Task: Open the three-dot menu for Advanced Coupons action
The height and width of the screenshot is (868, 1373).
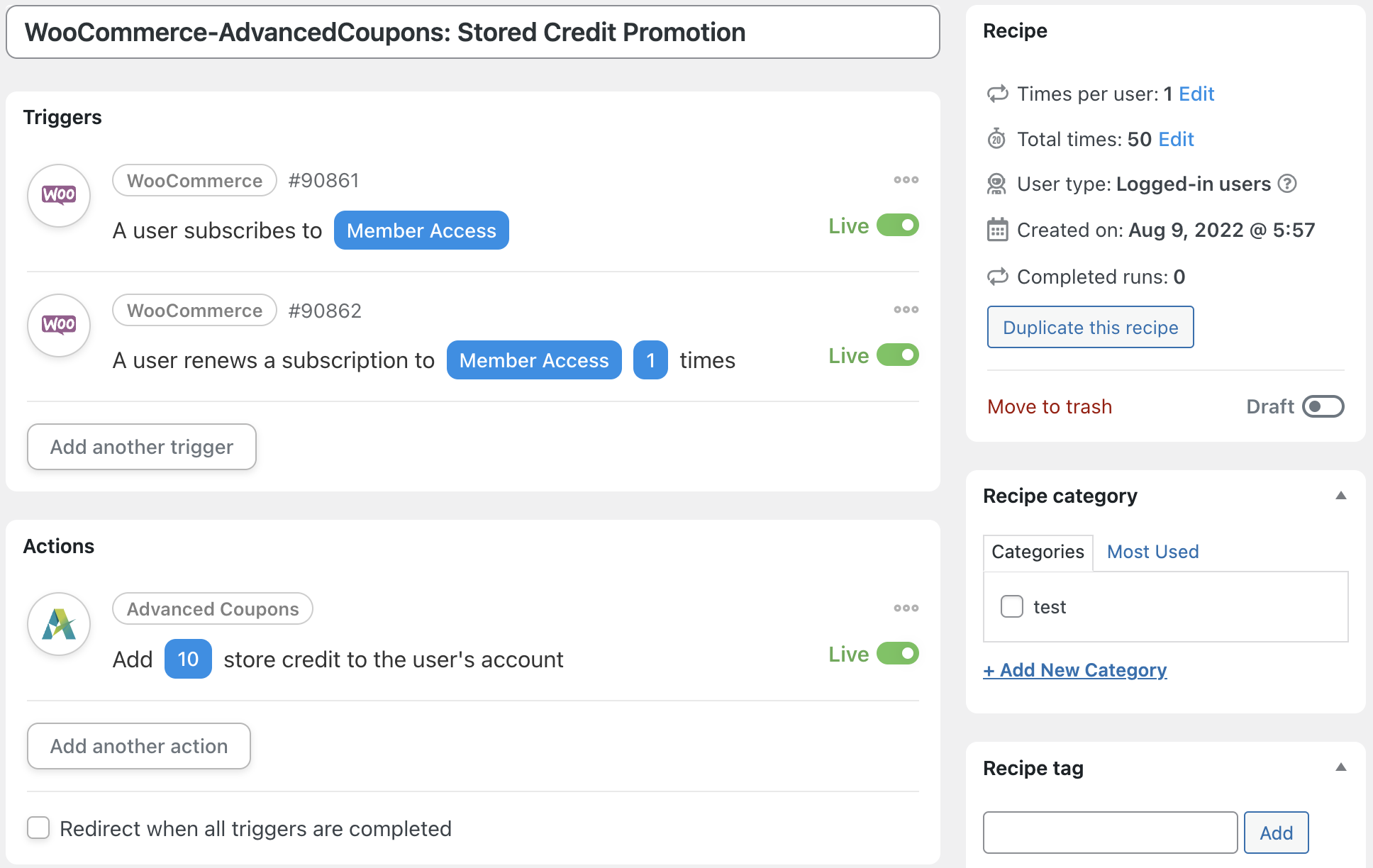Action: pos(906,608)
